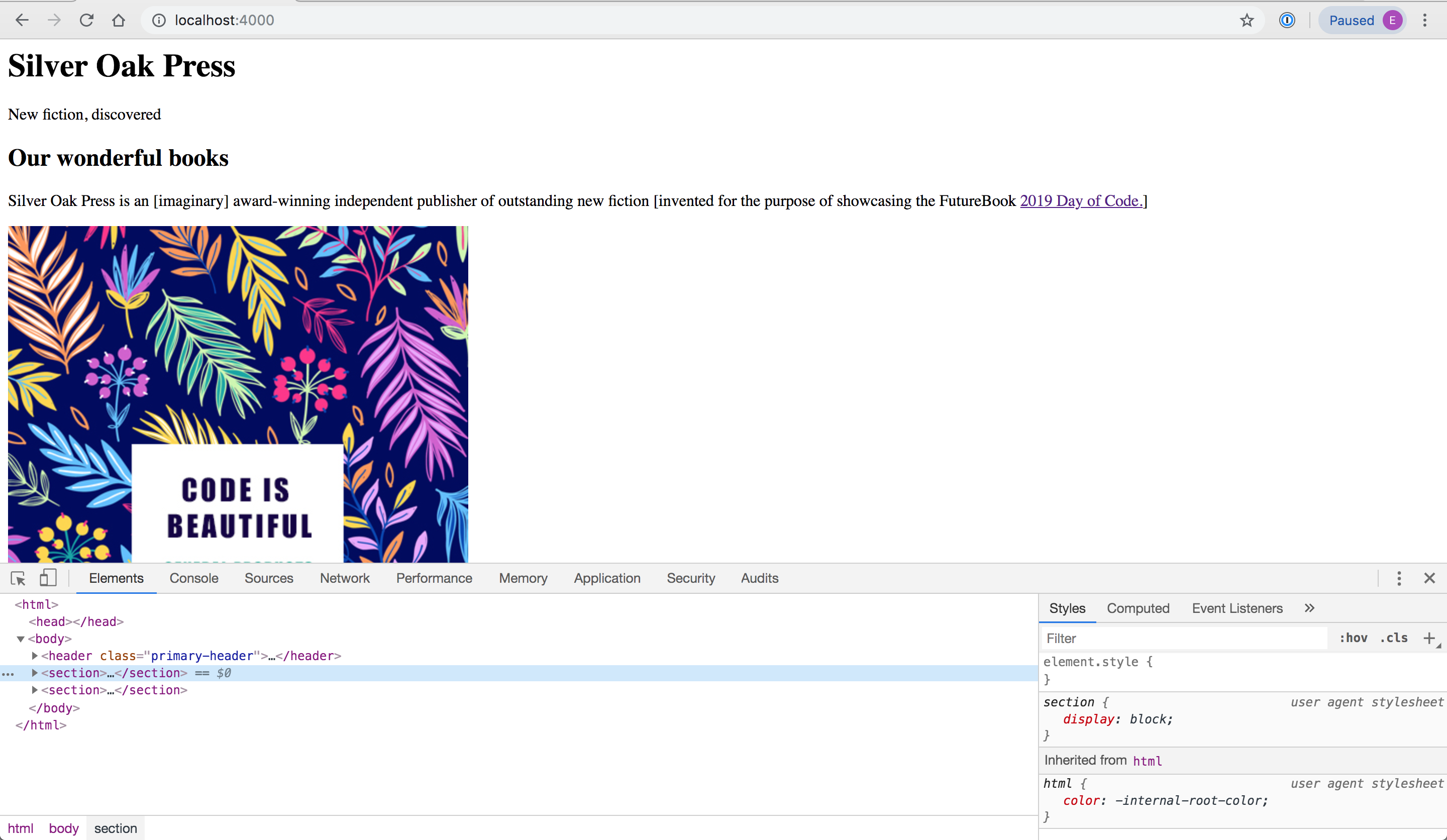This screenshot has width=1447, height=840.
Task: Select the html element in the tree
Action: click(37, 604)
